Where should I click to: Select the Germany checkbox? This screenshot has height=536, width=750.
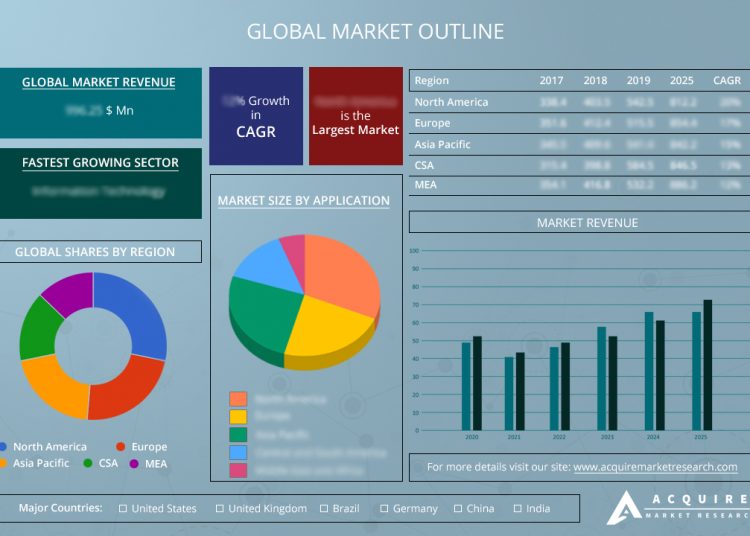point(384,509)
